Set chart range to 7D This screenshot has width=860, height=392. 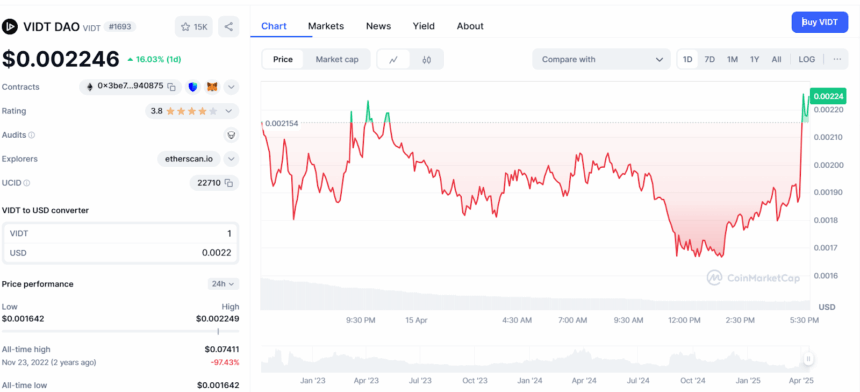coord(710,59)
